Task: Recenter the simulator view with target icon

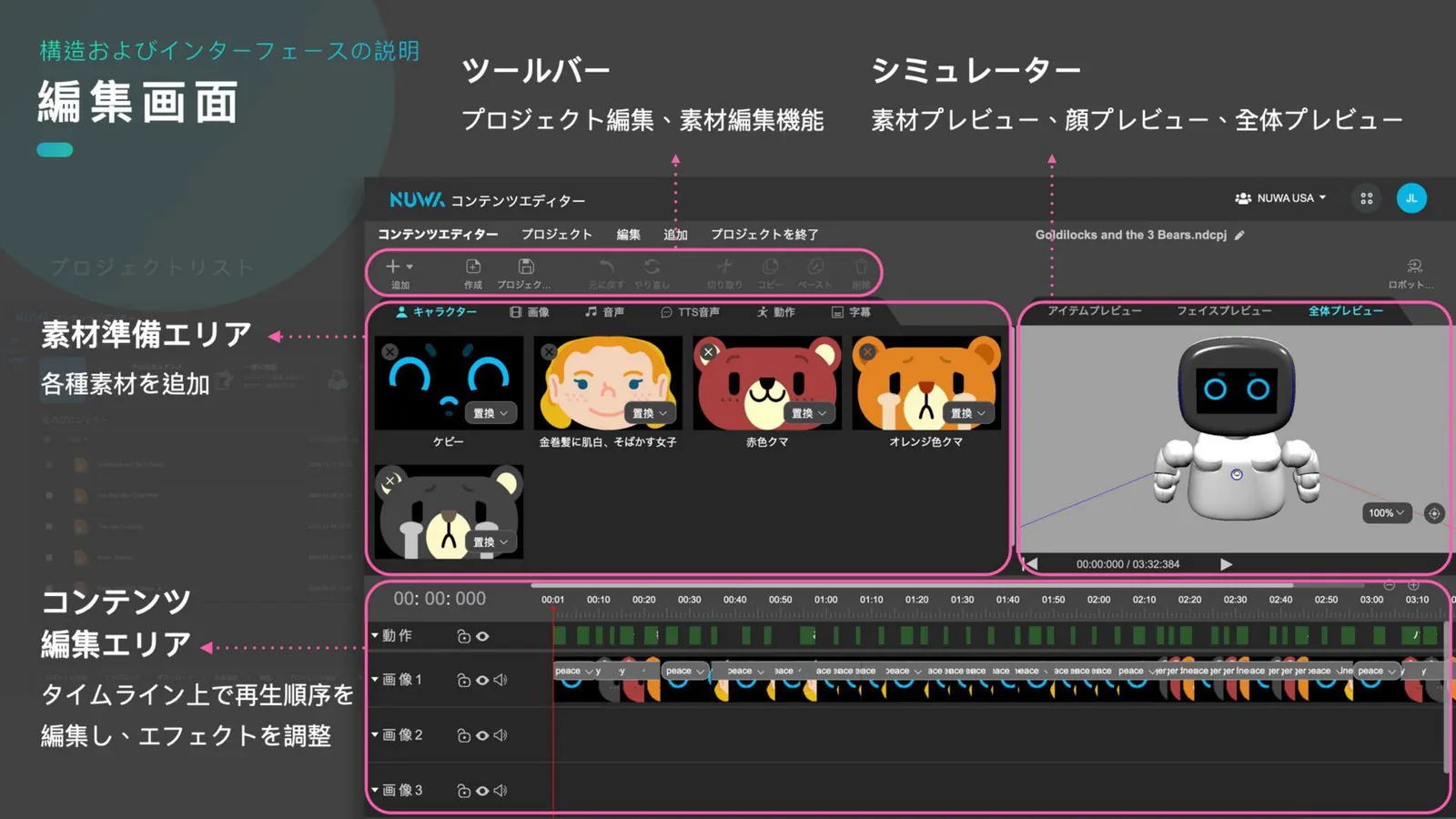Action: click(1434, 513)
